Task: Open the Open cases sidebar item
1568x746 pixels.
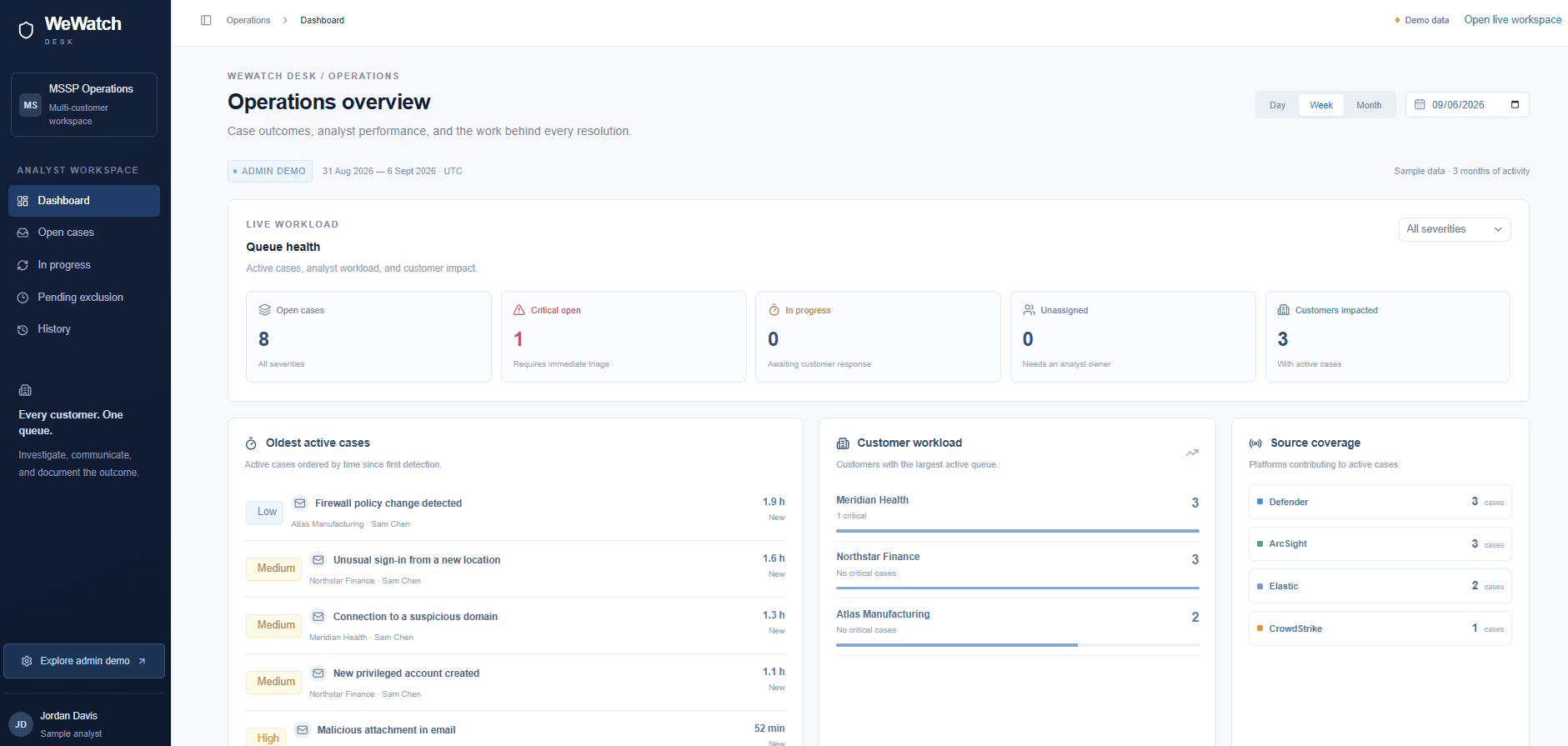Action: click(x=84, y=233)
